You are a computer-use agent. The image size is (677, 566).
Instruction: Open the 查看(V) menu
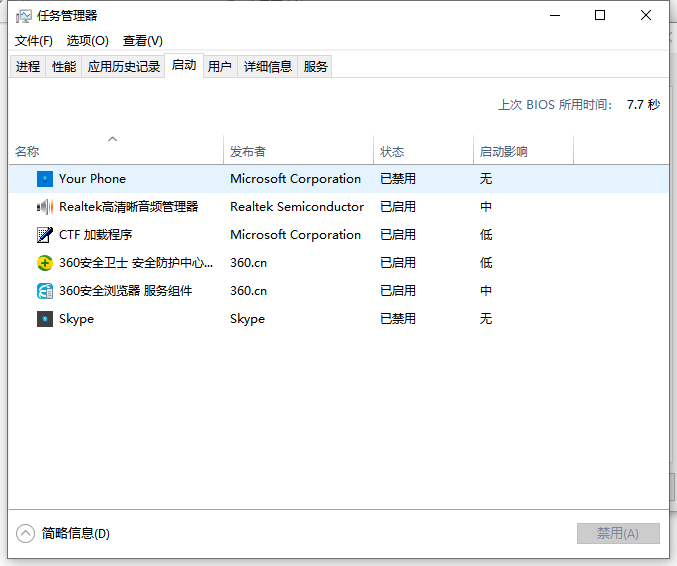[142, 41]
